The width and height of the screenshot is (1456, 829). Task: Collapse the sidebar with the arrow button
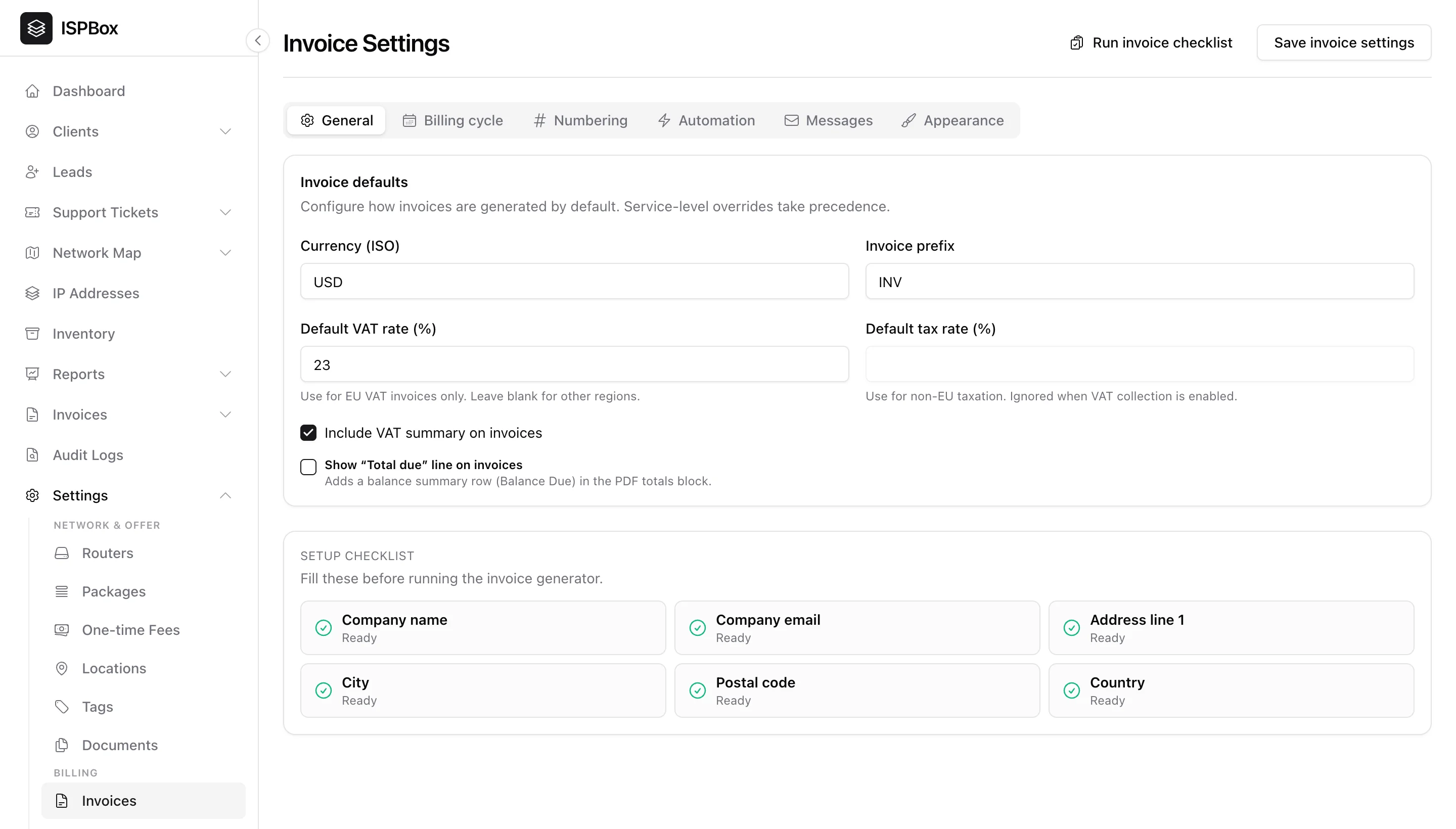click(x=258, y=40)
